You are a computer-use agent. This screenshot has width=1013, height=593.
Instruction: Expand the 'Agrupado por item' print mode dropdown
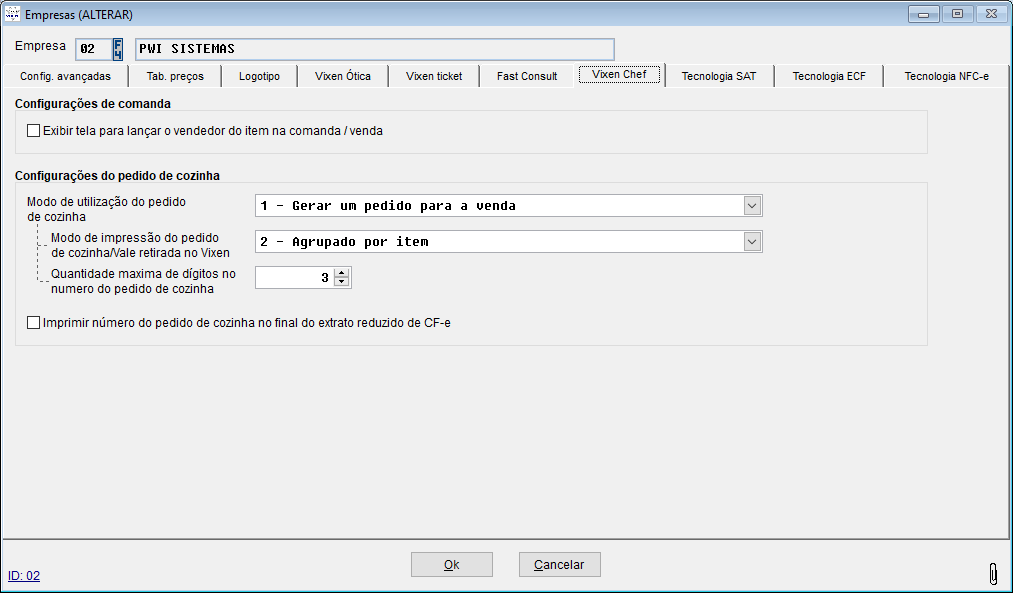tap(752, 242)
